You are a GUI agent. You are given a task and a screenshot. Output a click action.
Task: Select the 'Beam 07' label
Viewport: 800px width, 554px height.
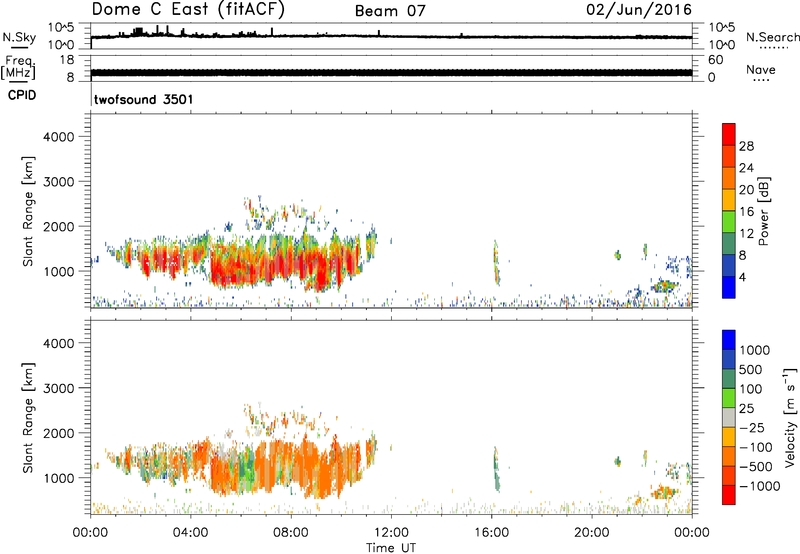pyautogui.click(x=390, y=11)
